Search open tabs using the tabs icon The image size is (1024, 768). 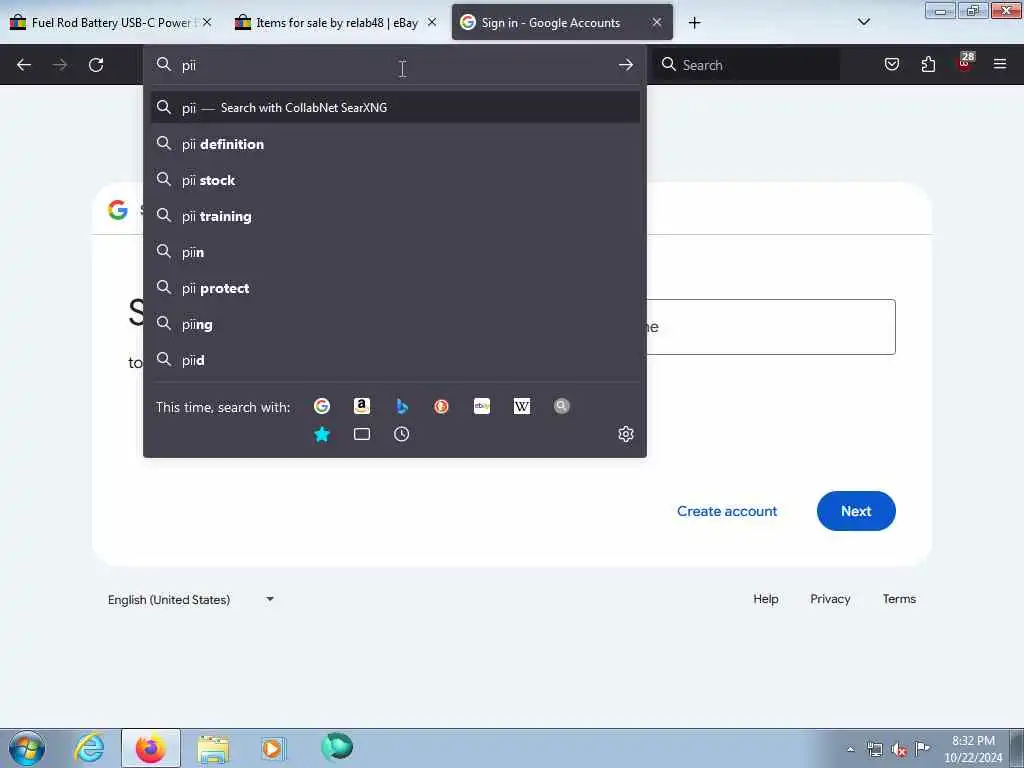tap(362, 434)
